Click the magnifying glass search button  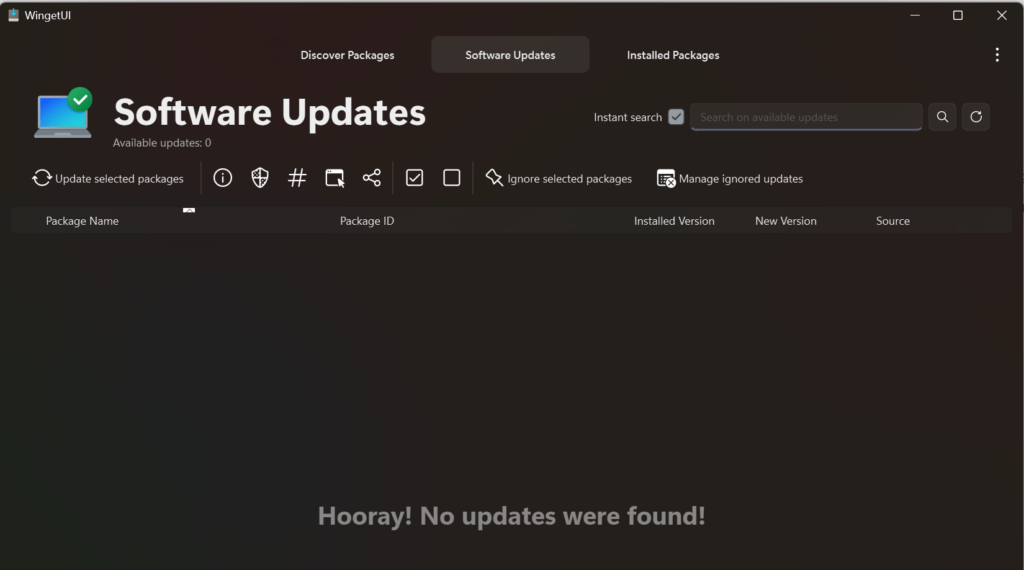pos(942,117)
